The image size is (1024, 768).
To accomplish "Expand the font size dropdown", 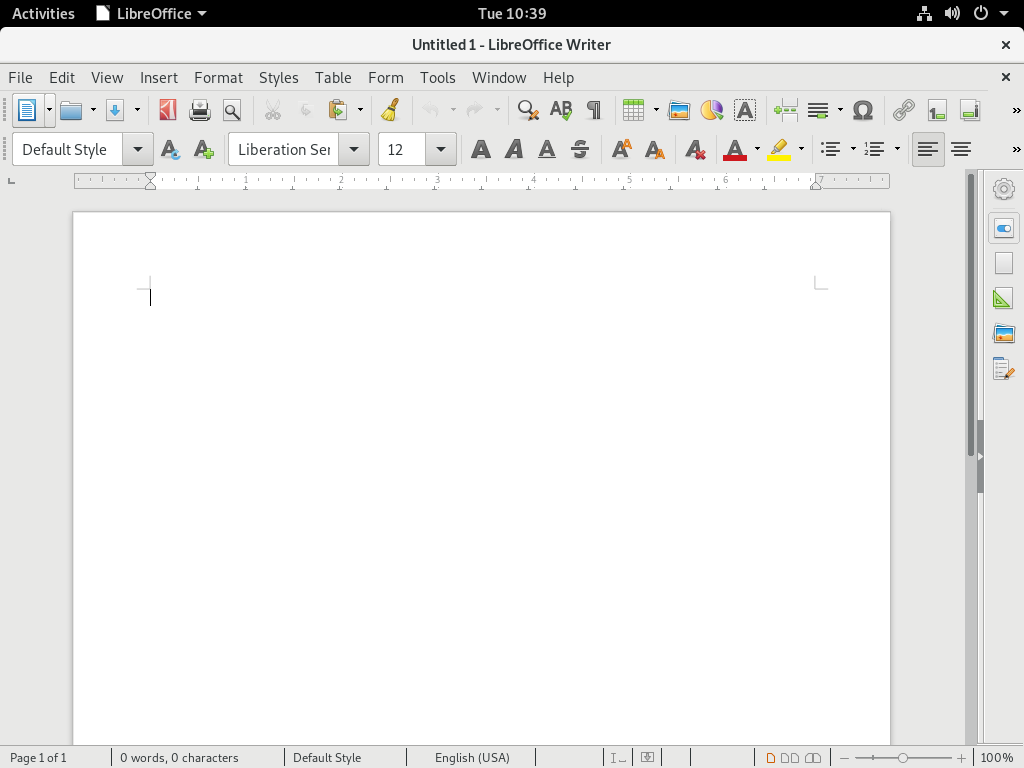I will [x=441, y=150].
